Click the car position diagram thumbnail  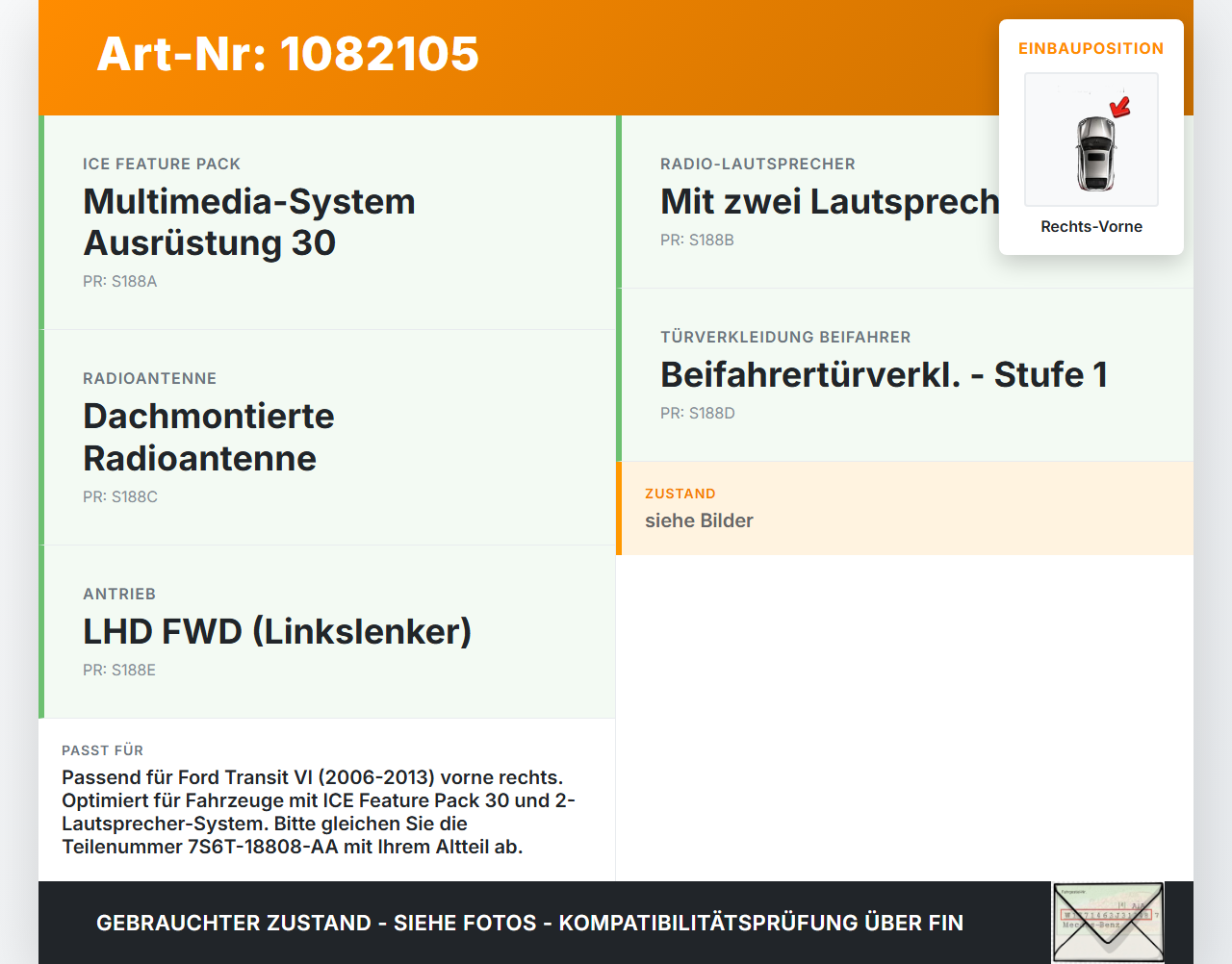pos(1091,140)
